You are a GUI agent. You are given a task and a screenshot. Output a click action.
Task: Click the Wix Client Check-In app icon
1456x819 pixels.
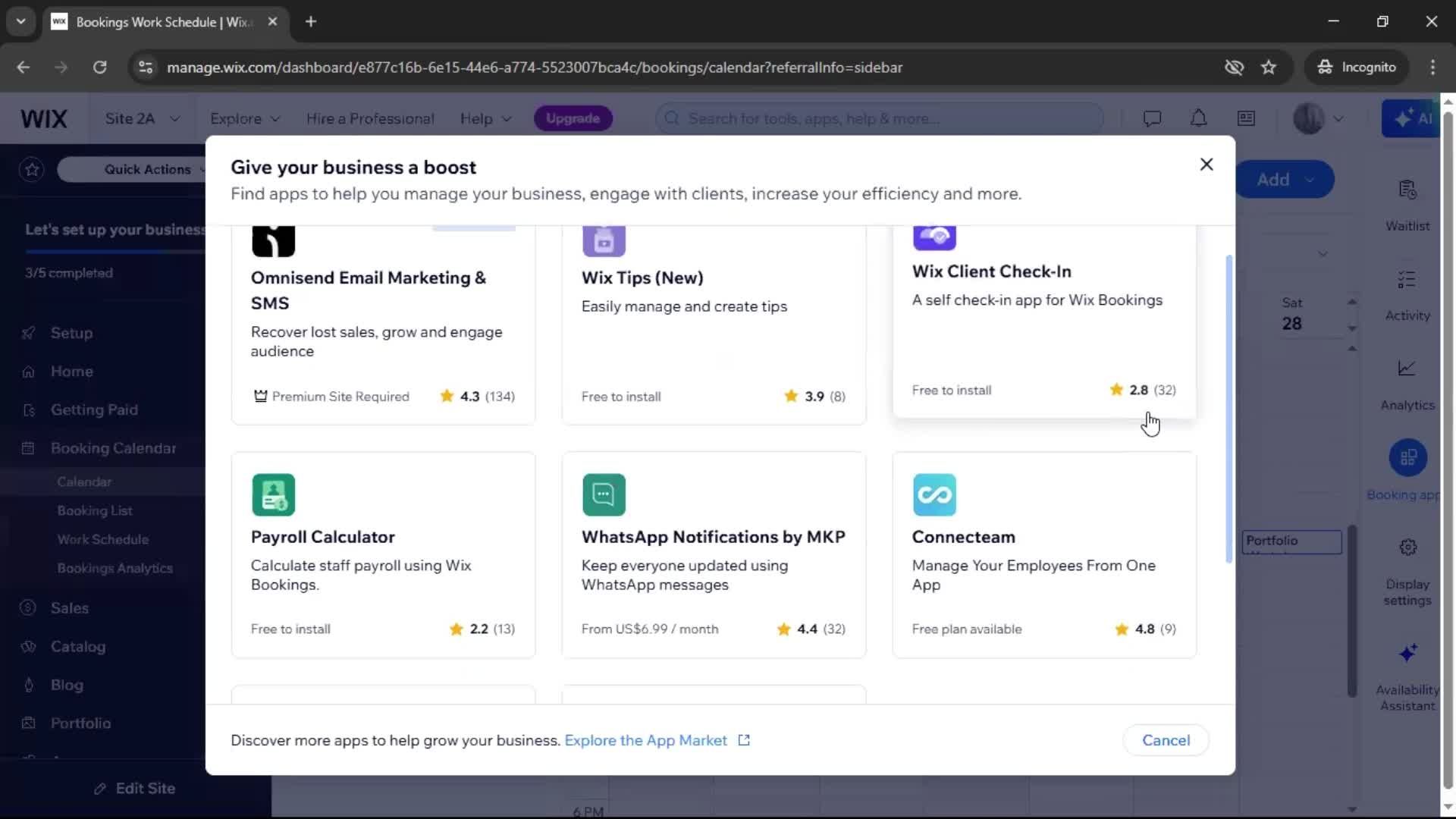pyautogui.click(x=934, y=238)
